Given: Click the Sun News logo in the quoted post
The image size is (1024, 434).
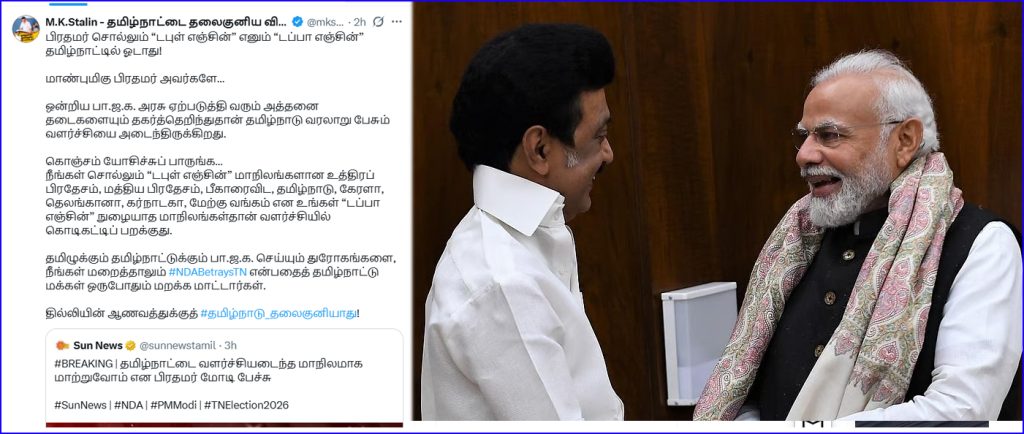Looking at the screenshot, I should (63, 345).
